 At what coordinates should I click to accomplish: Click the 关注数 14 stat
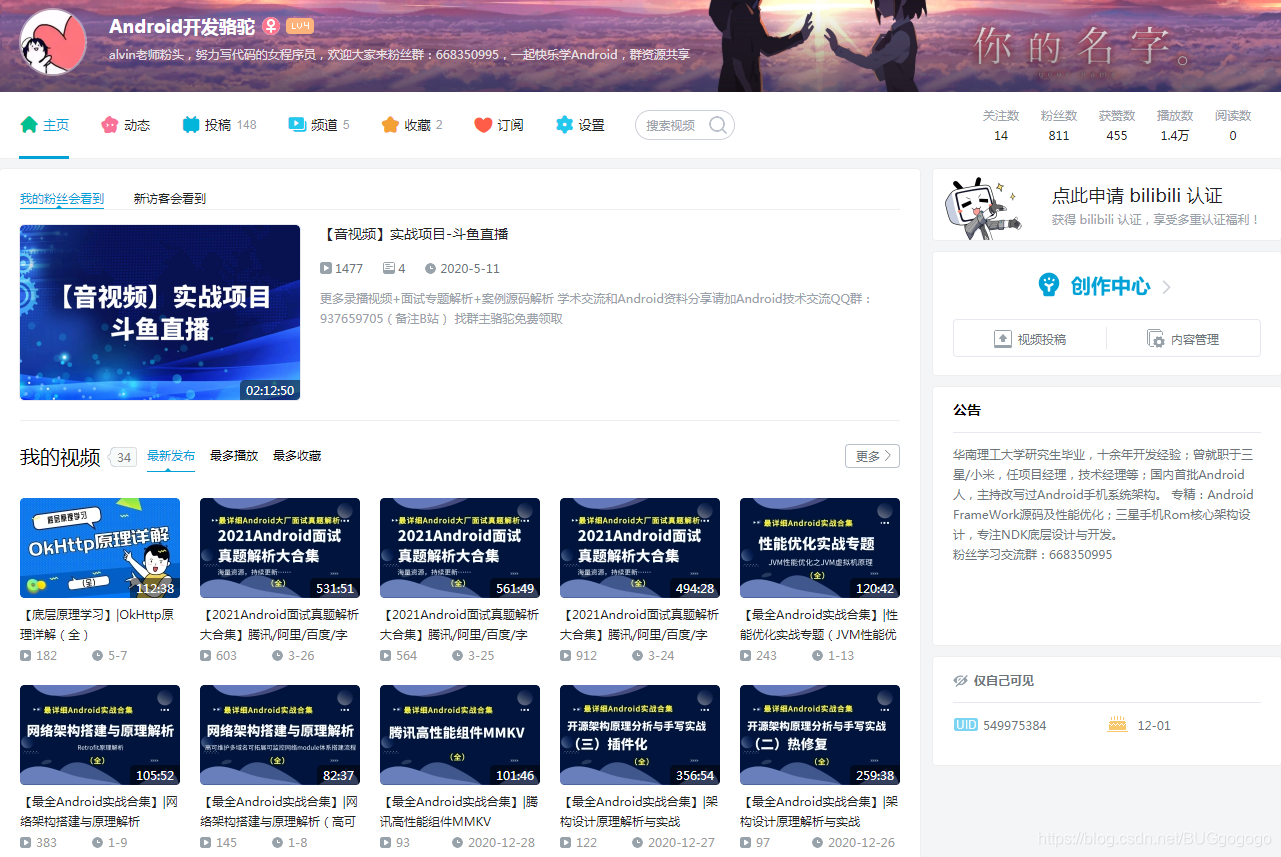click(x=1001, y=126)
